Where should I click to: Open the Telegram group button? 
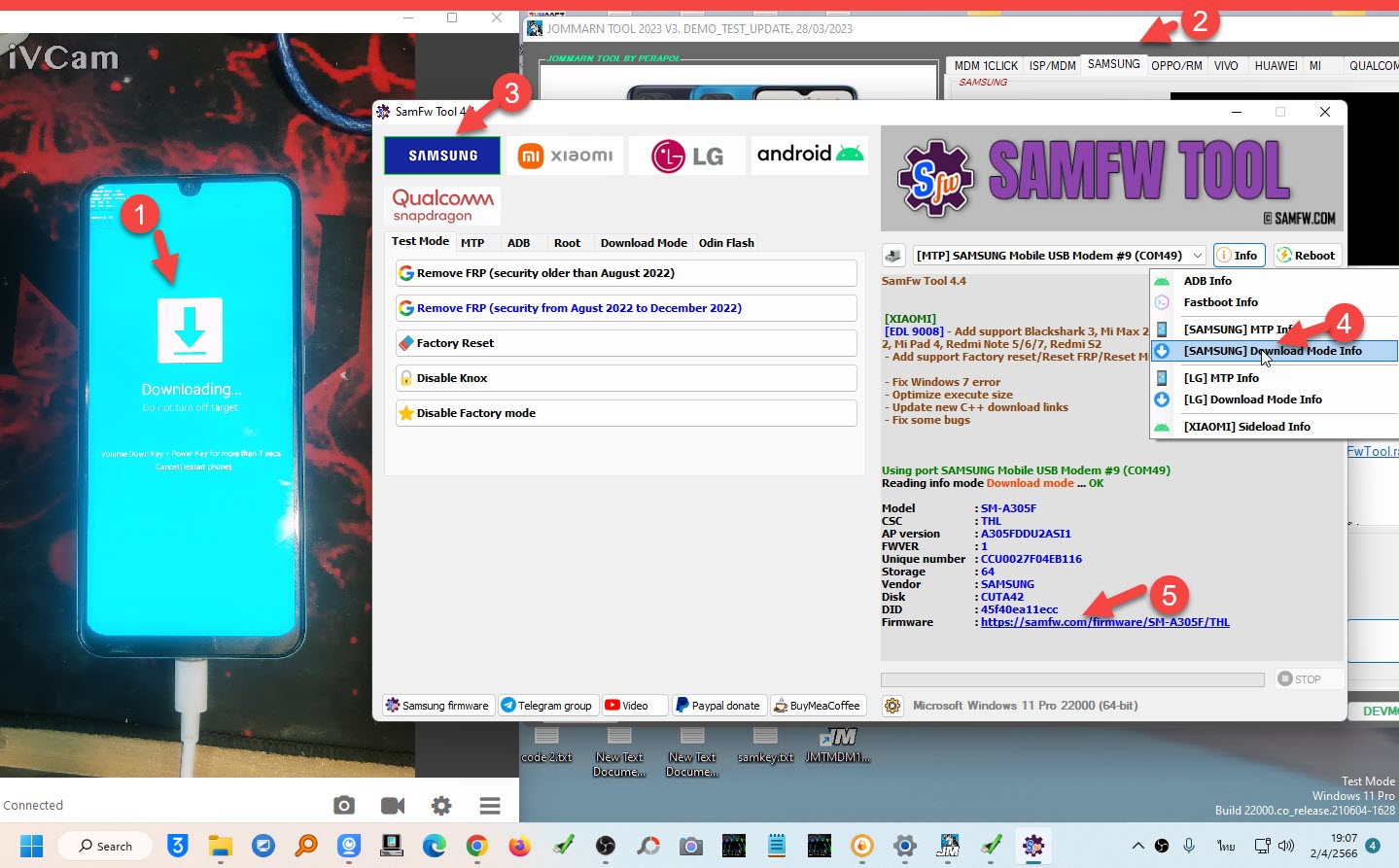547,706
